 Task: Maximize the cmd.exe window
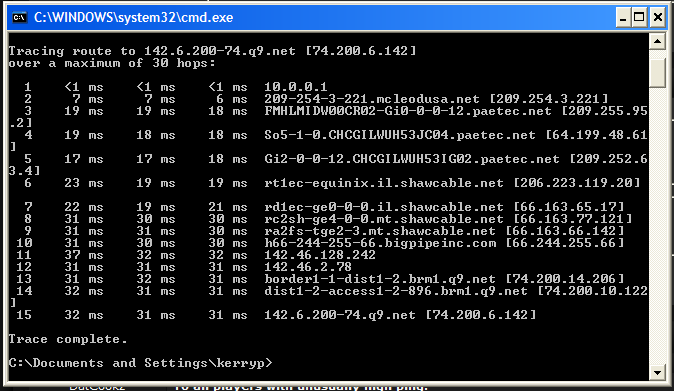click(x=640, y=18)
